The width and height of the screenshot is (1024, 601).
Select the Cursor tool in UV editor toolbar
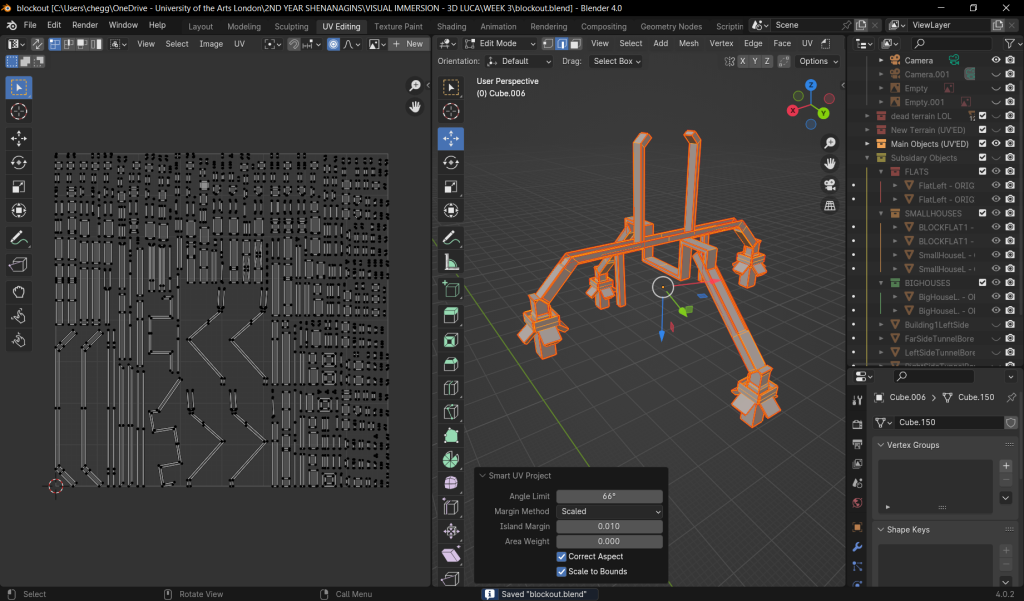[18, 112]
